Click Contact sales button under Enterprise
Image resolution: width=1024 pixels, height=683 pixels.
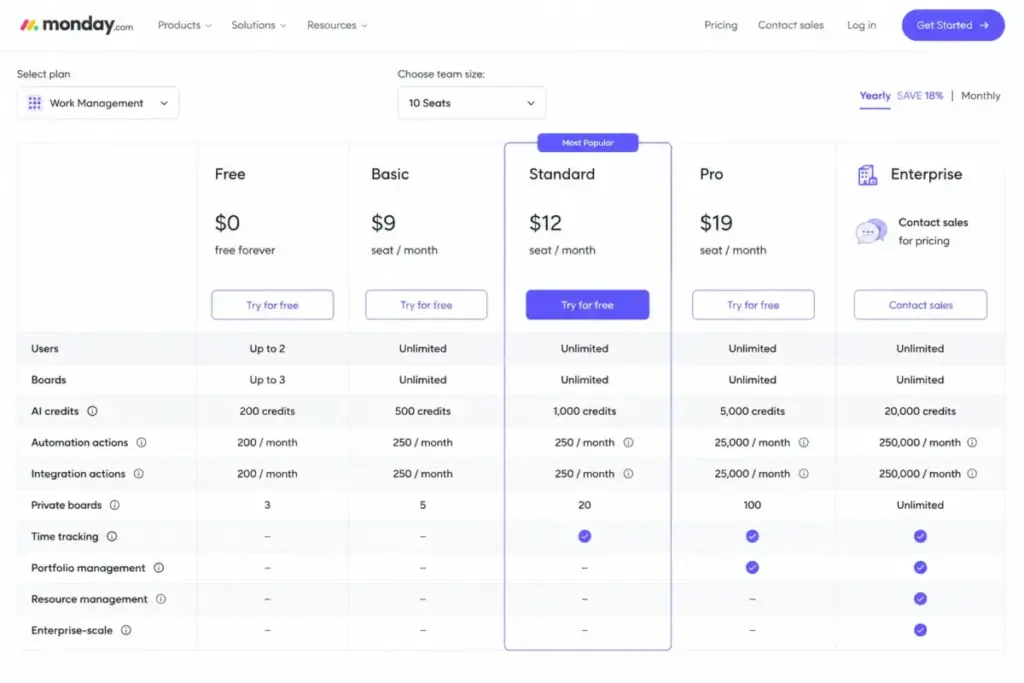click(920, 305)
